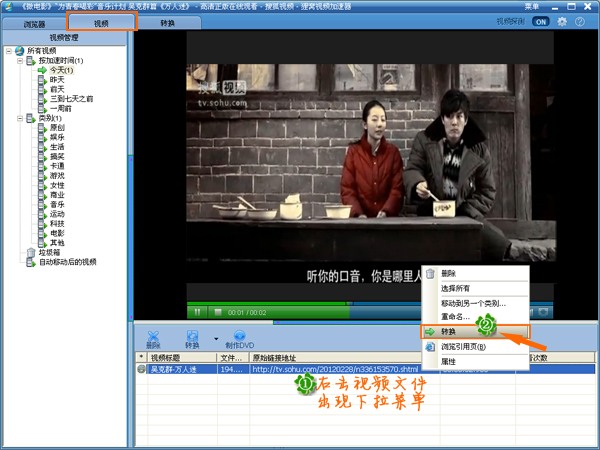Open the 转换 toolbar dropdown arrow
Screen dimensions: 600x450
[216, 339]
